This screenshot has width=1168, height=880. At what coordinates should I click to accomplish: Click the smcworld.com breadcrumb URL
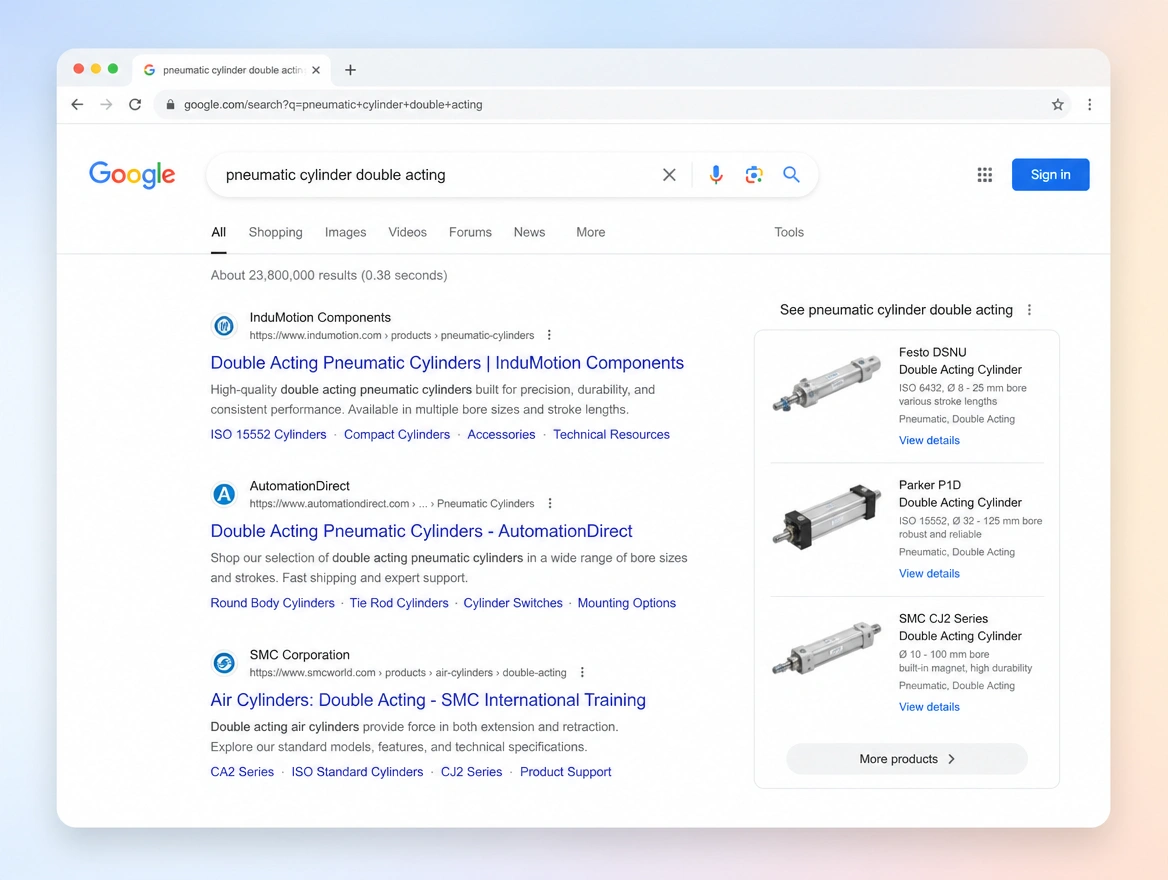[x=407, y=673]
